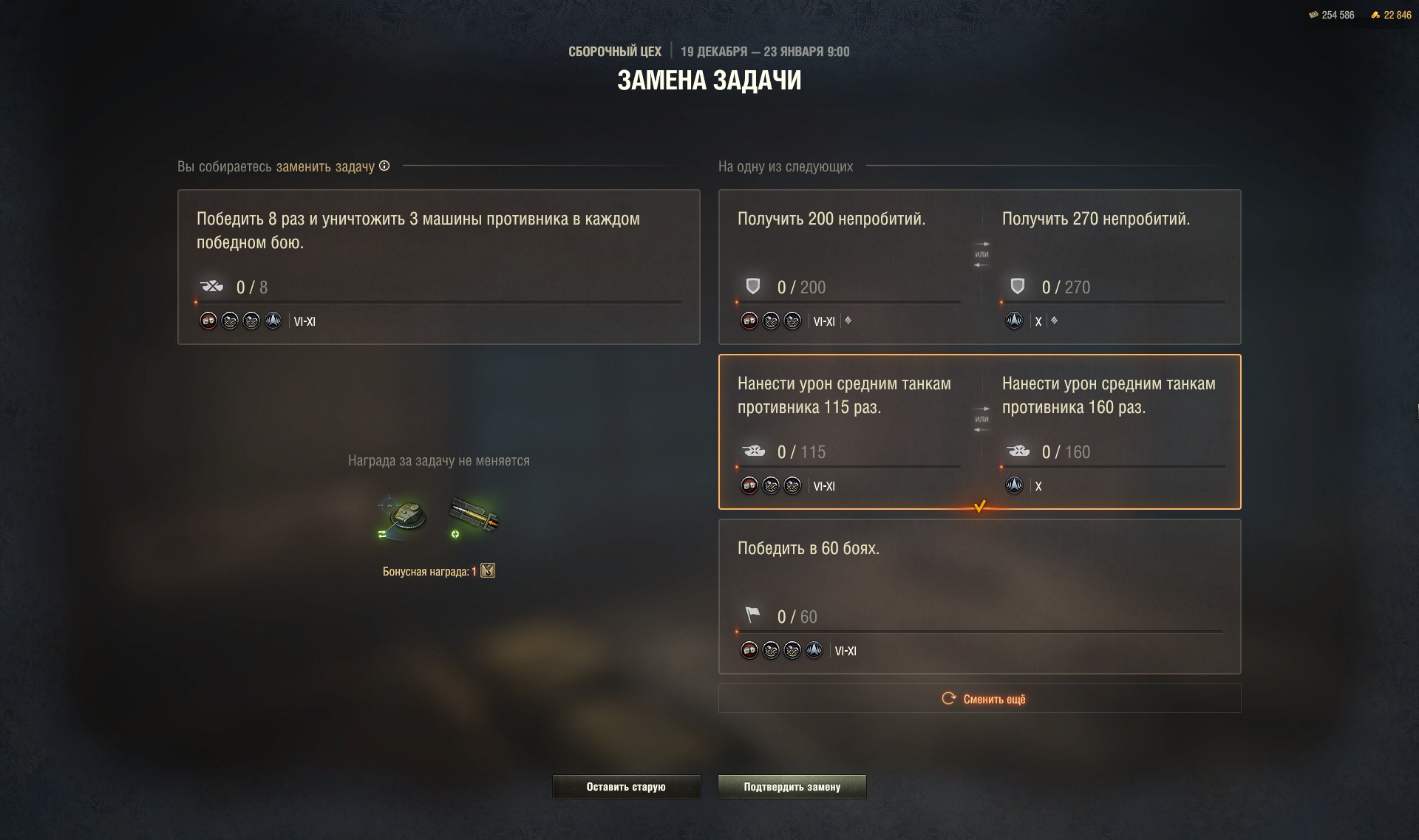Click the turret reward icon
The image size is (1419, 840).
click(x=403, y=517)
